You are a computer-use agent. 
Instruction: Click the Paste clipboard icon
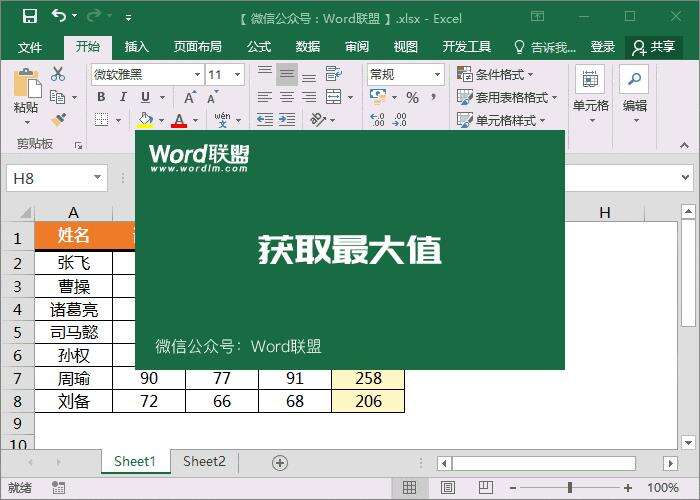27,83
